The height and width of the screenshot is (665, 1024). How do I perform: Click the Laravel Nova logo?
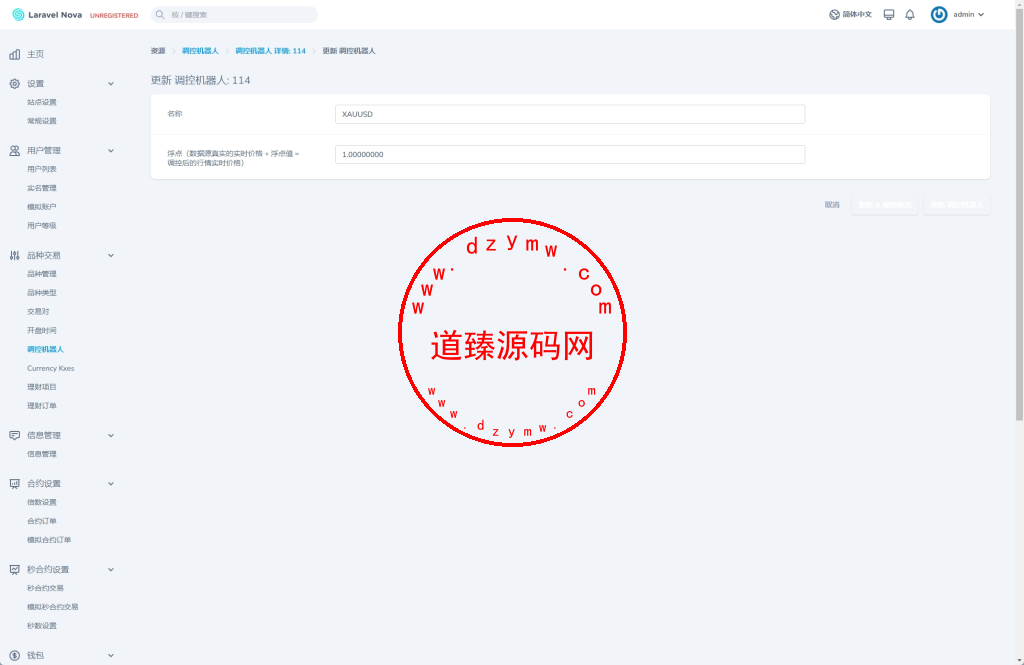[x=47, y=14]
